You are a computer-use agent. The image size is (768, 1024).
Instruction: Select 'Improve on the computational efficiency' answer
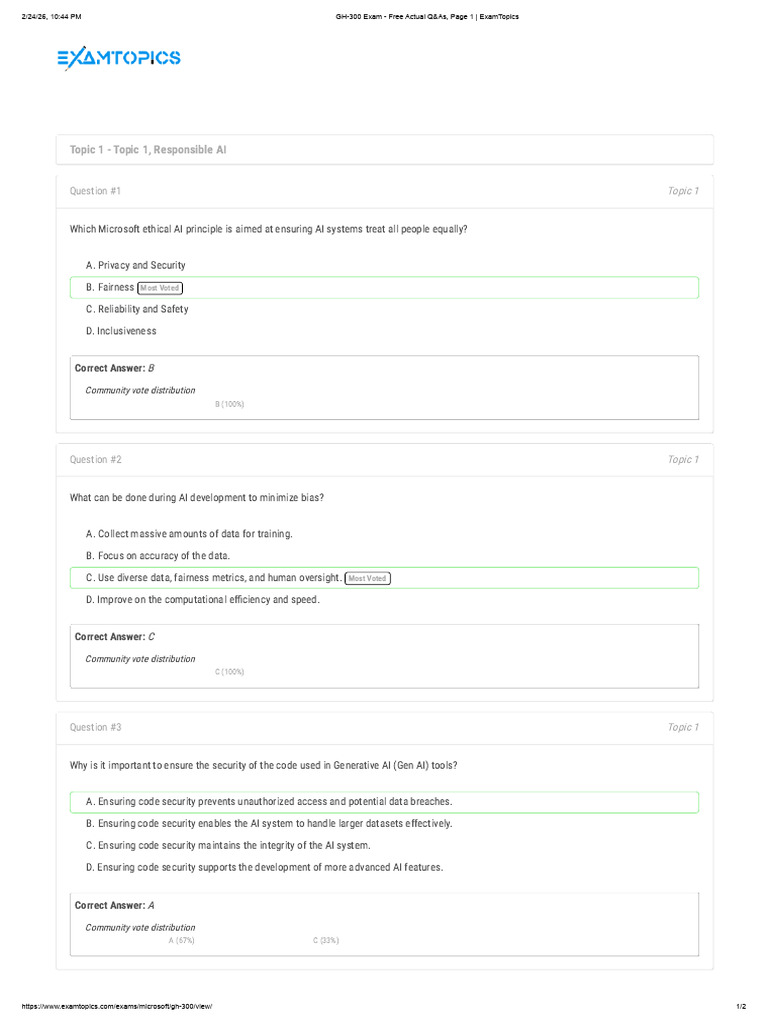click(202, 600)
